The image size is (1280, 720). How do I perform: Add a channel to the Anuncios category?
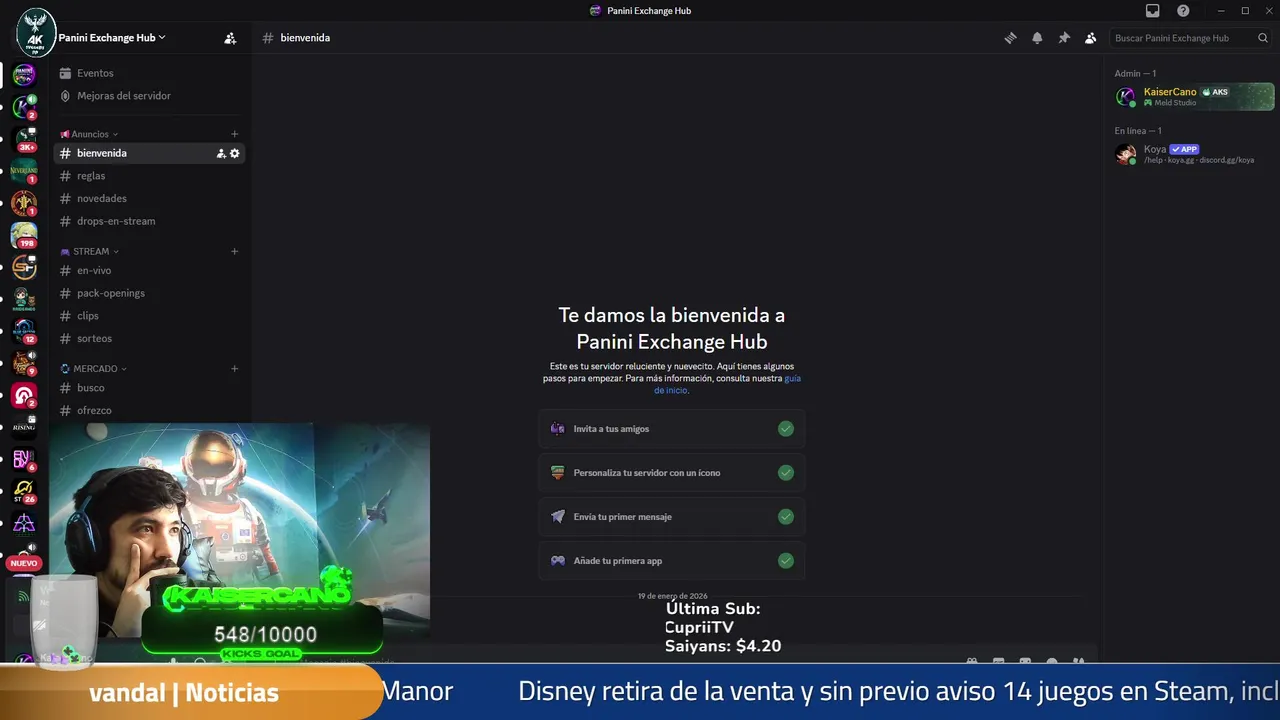click(234, 134)
